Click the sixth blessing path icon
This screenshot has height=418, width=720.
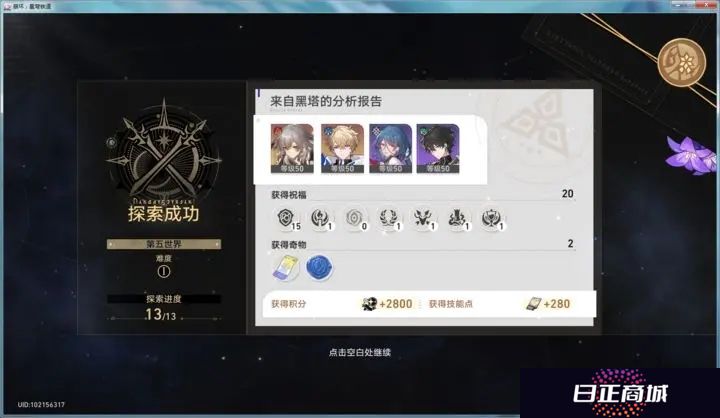point(457,218)
